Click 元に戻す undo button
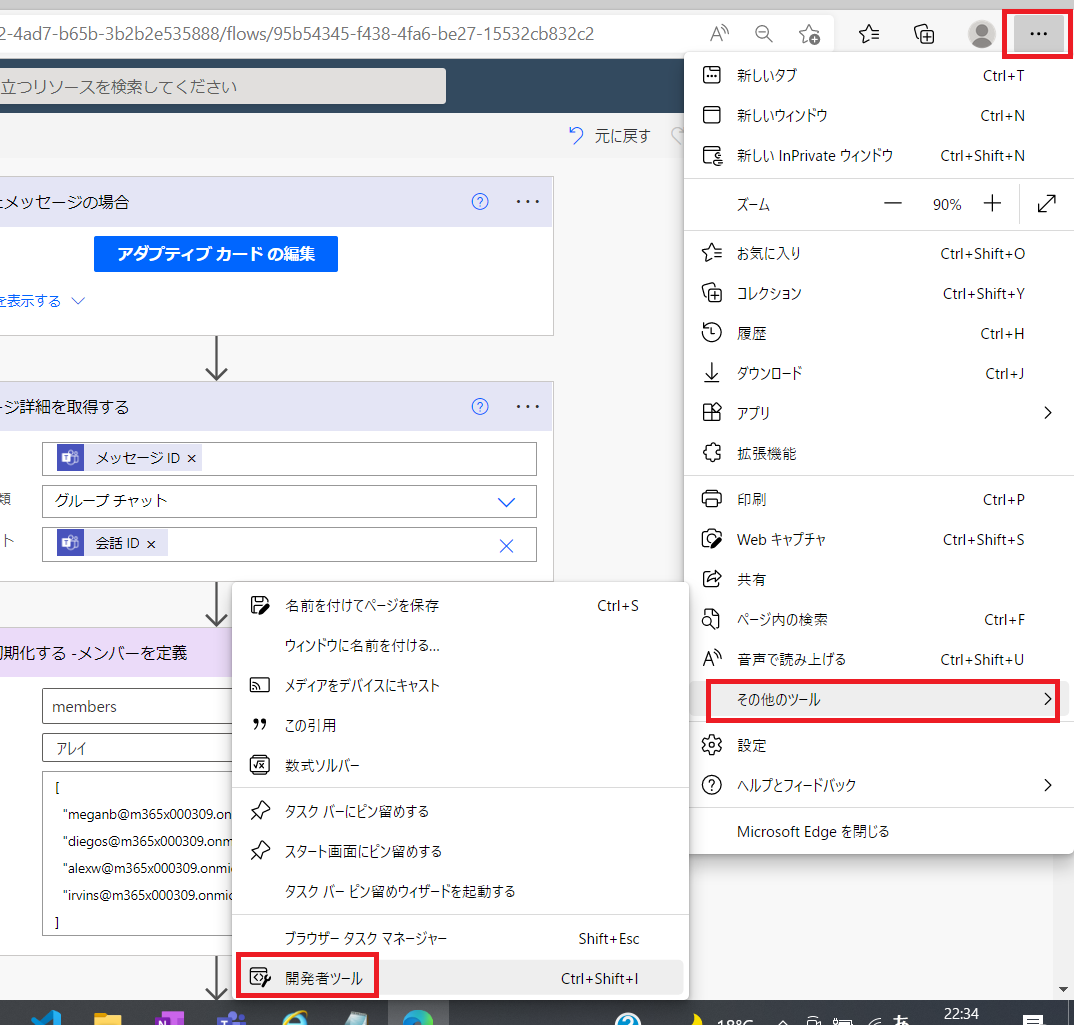The image size is (1074, 1025). (610, 136)
